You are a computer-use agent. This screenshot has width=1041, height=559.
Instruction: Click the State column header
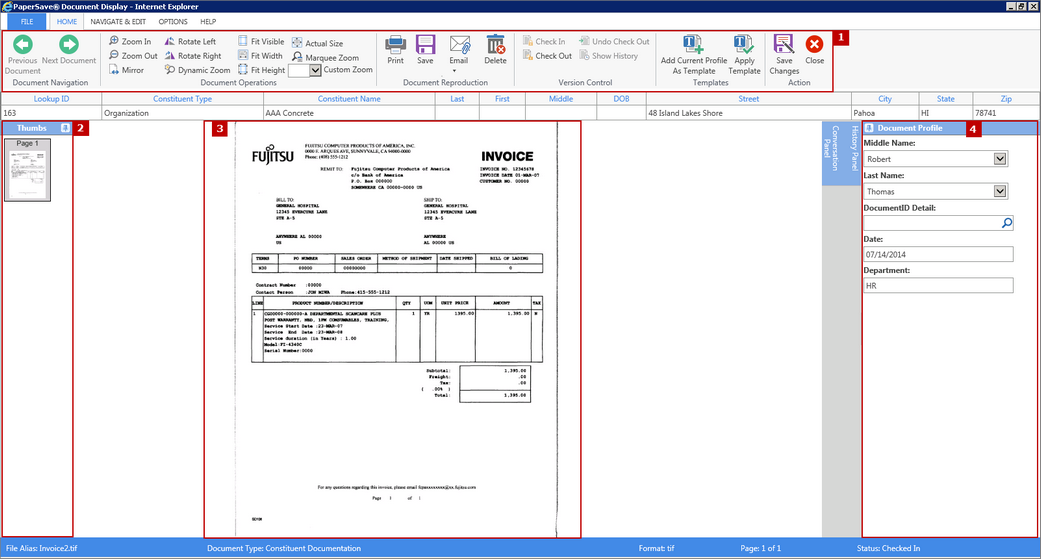[x=946, y=99]
